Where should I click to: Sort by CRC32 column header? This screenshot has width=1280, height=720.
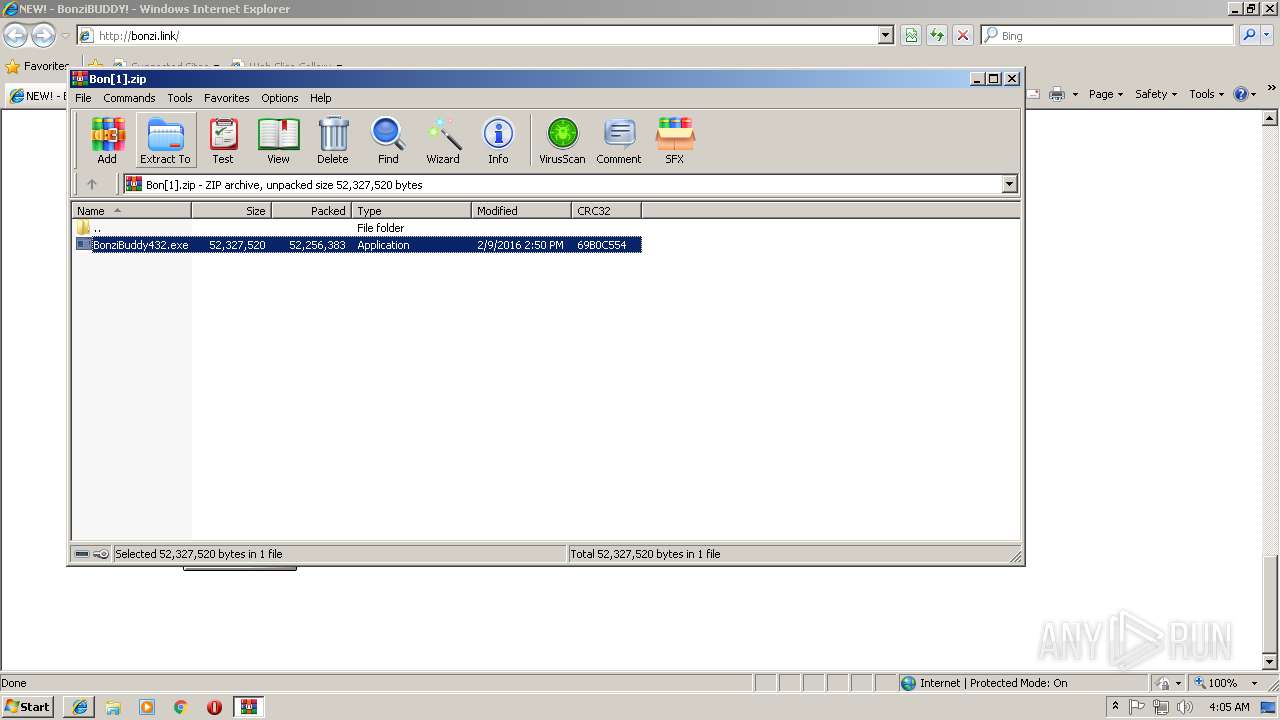606,211
